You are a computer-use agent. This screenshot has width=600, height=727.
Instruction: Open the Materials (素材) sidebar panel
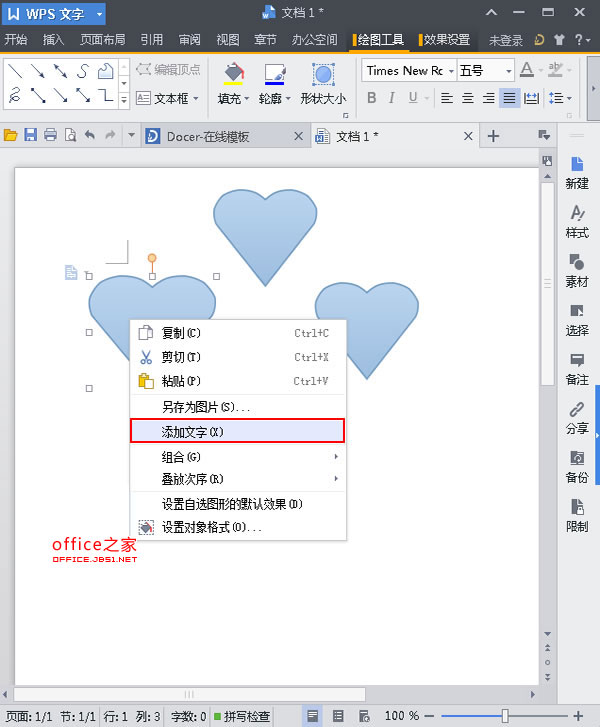(x=577, y=271)
